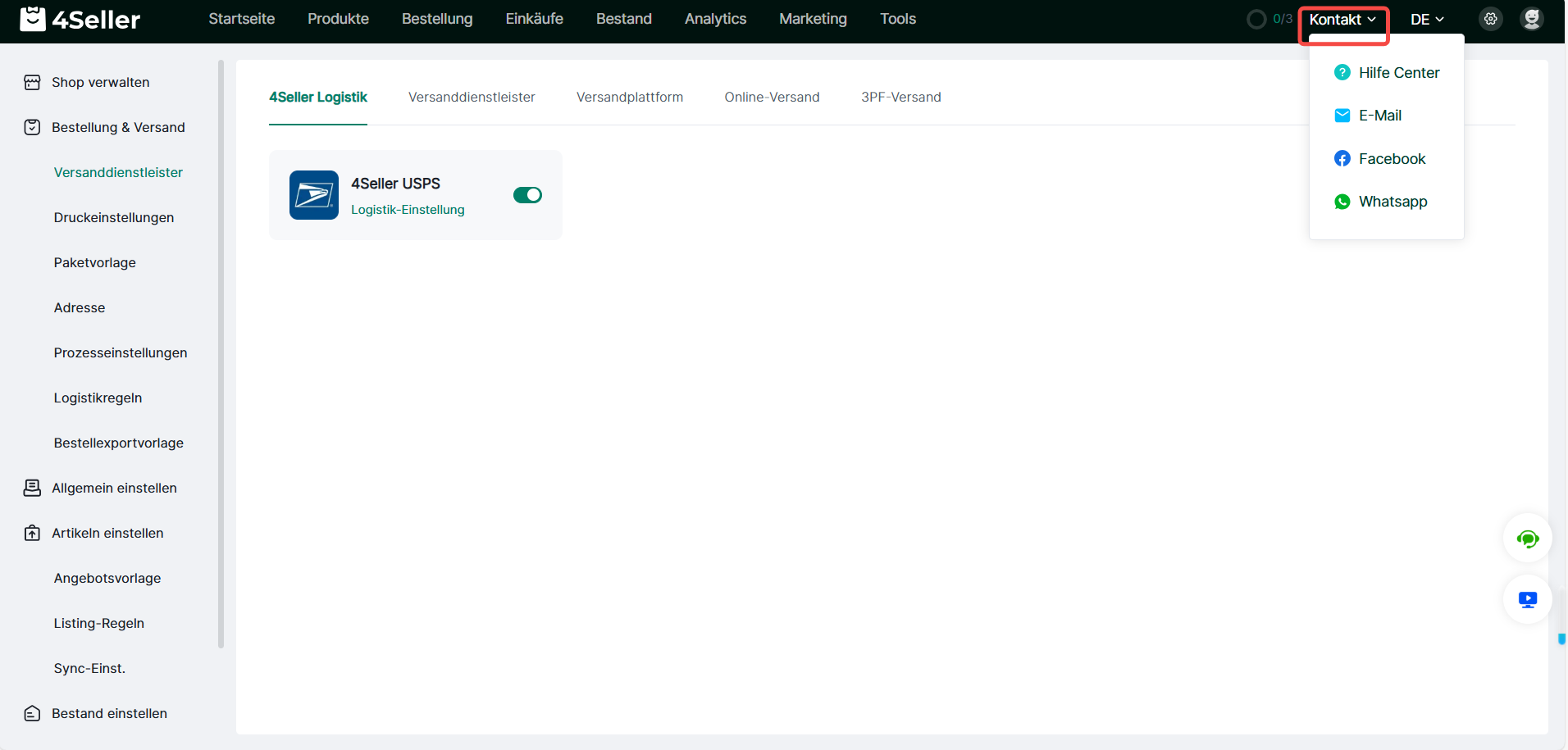
Task: Open the Analytics menu in top navigation
Action: coord(715,19)
